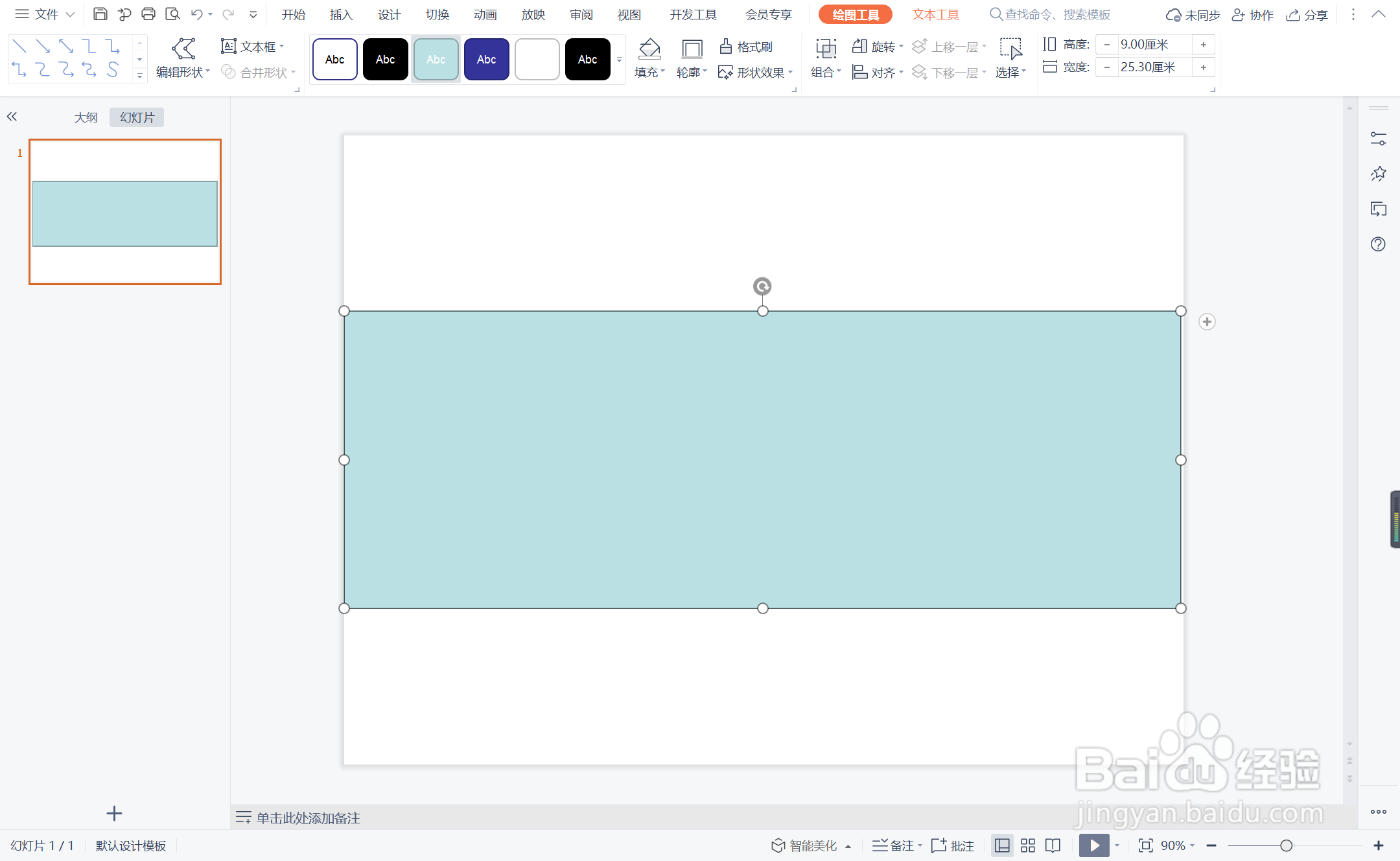Click the help question mark icon
Image resolution: width=1400 pixels, height=861 pixels.
click(1379, 244)
